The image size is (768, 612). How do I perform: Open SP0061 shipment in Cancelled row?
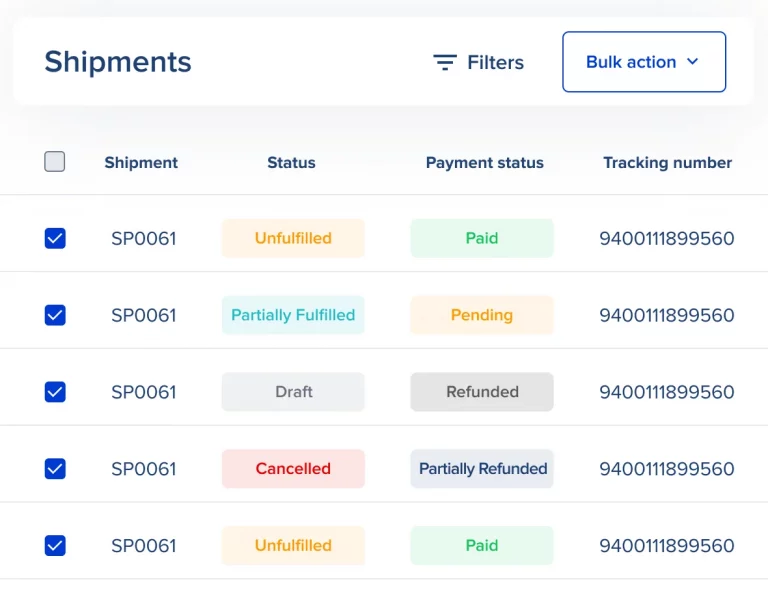tap(143, 468)
